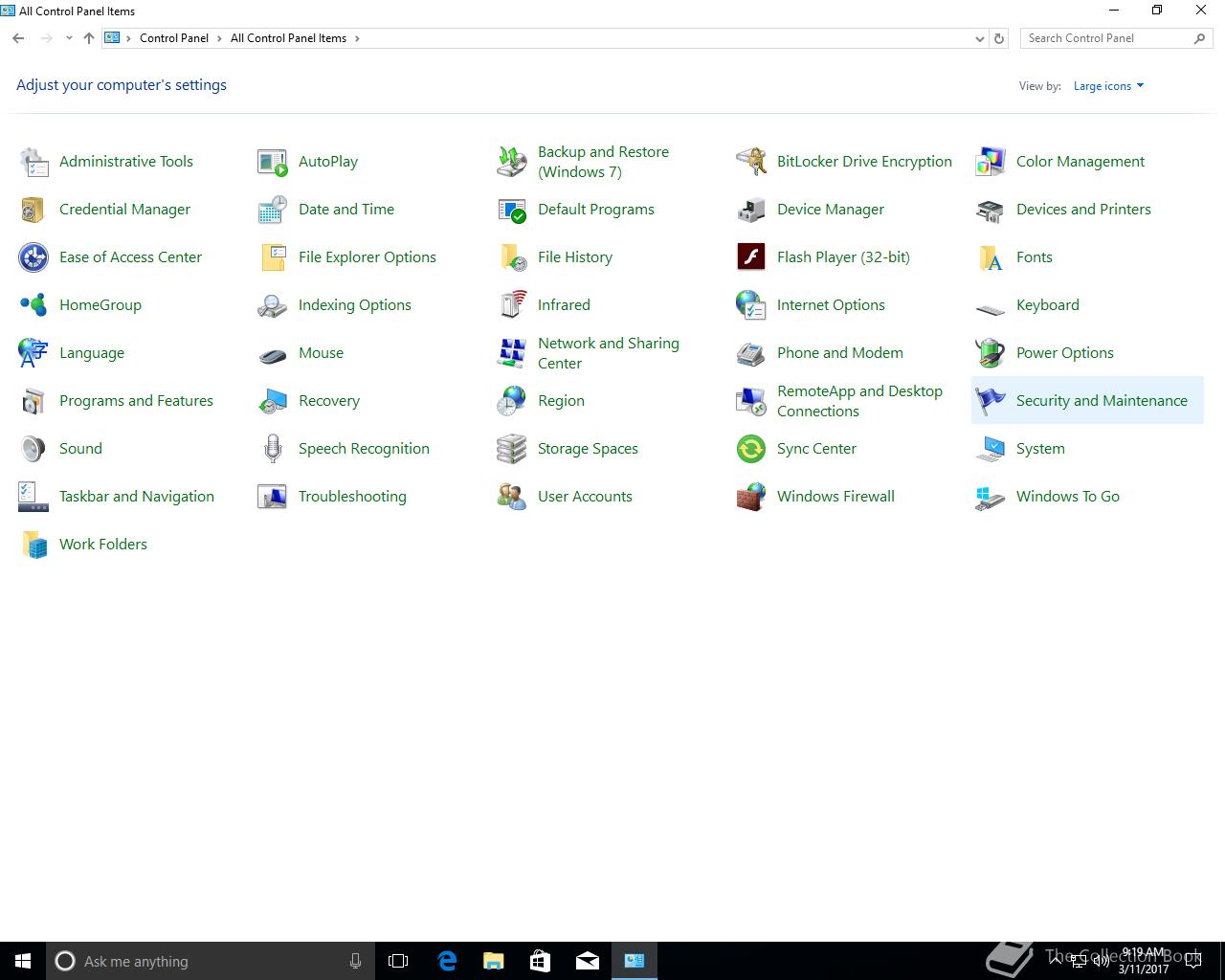Open the User Accounts link
Viewport: 1225px width, 980px height.
point(585,497)
